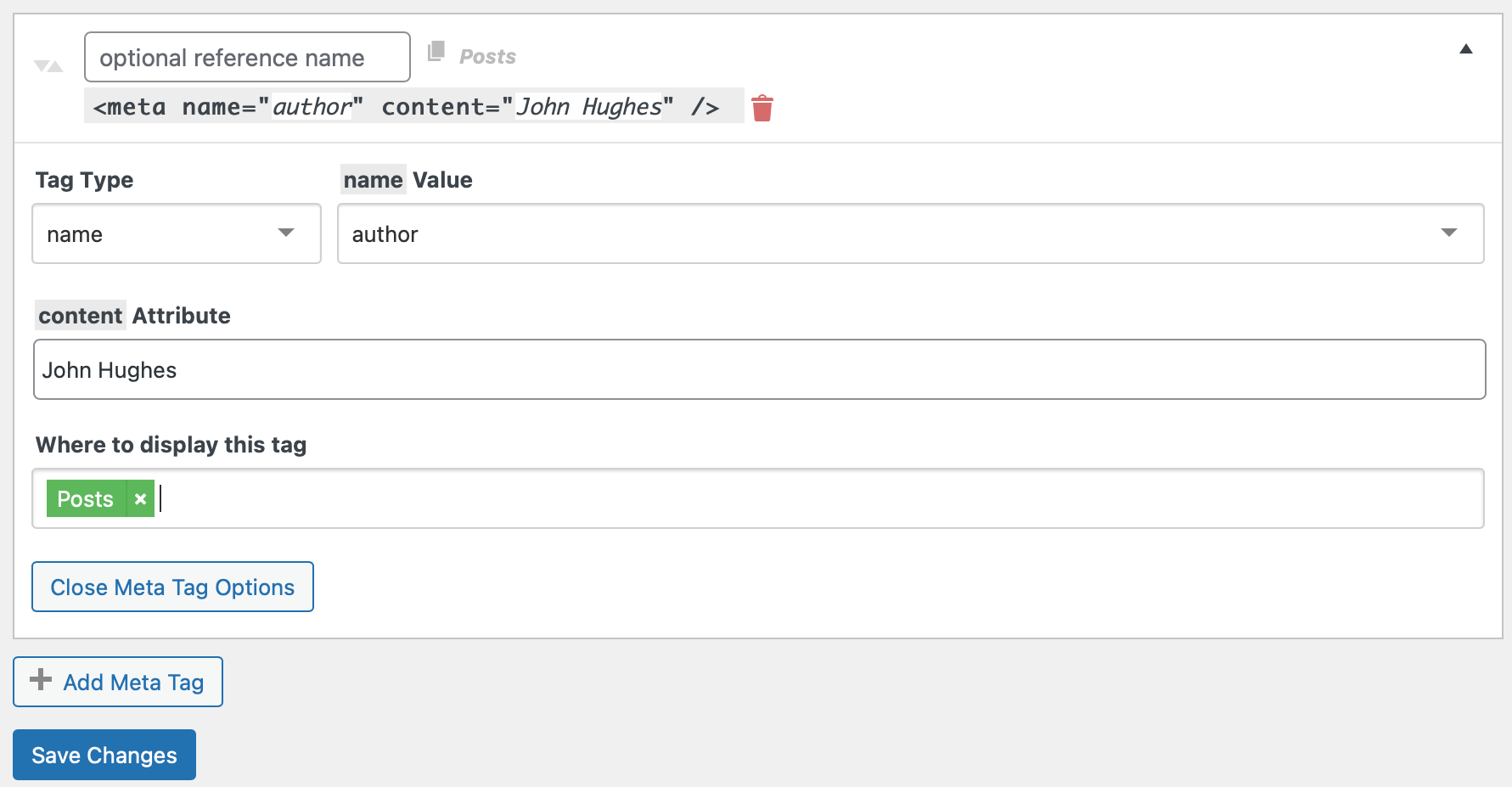Open the name Value dropdown showing author

[908, 233]
